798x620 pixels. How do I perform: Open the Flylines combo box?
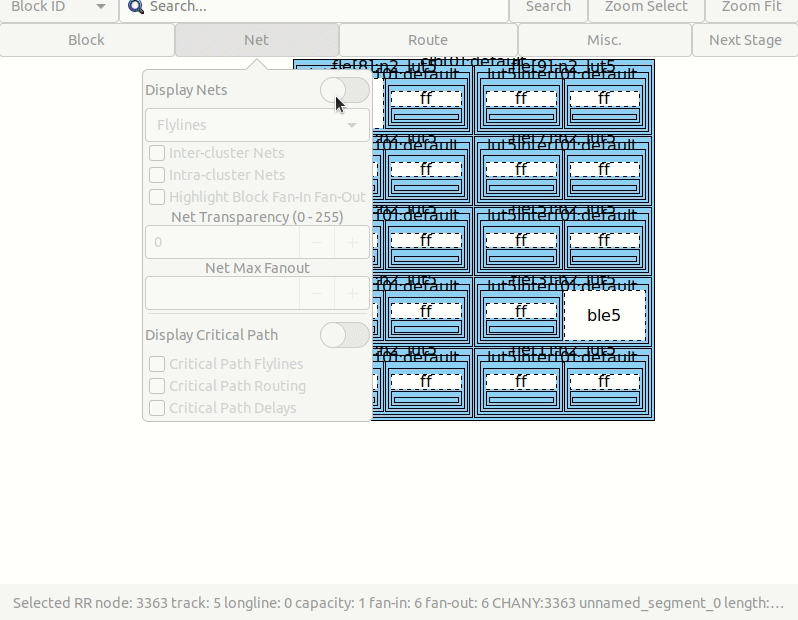pos(257,125)
